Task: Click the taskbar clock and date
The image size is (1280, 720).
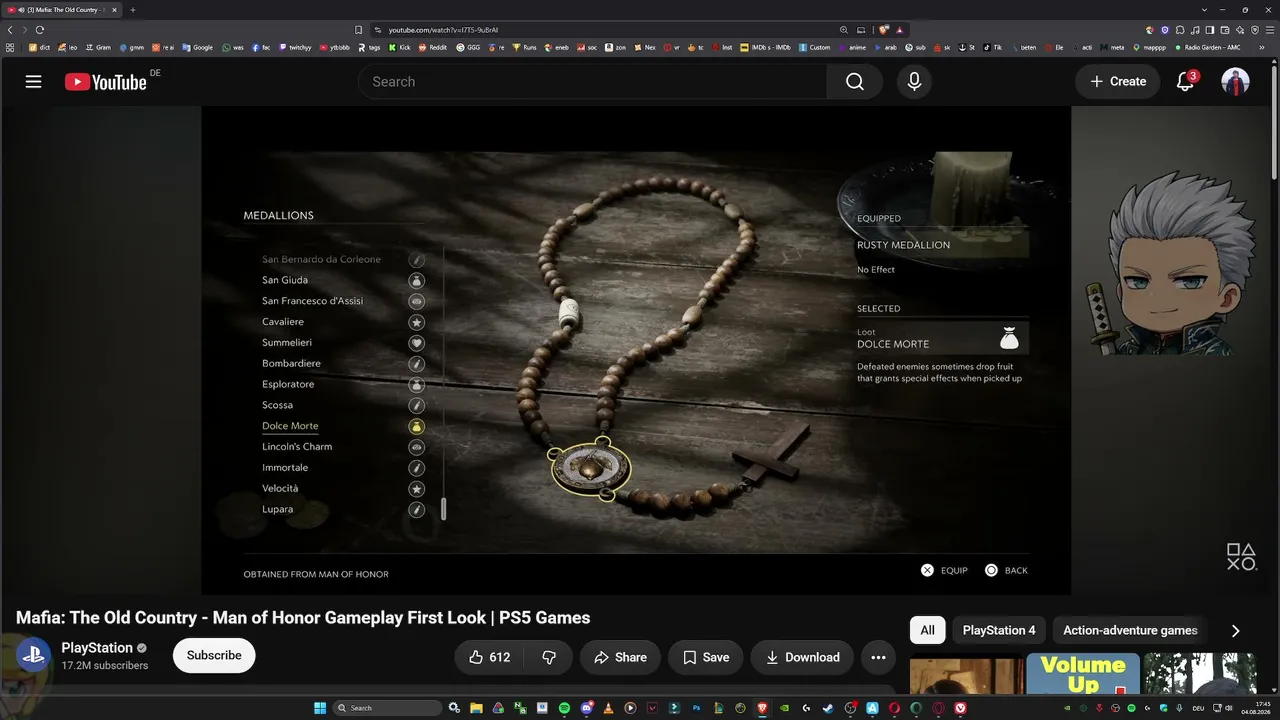Action: pos(1256,708)
